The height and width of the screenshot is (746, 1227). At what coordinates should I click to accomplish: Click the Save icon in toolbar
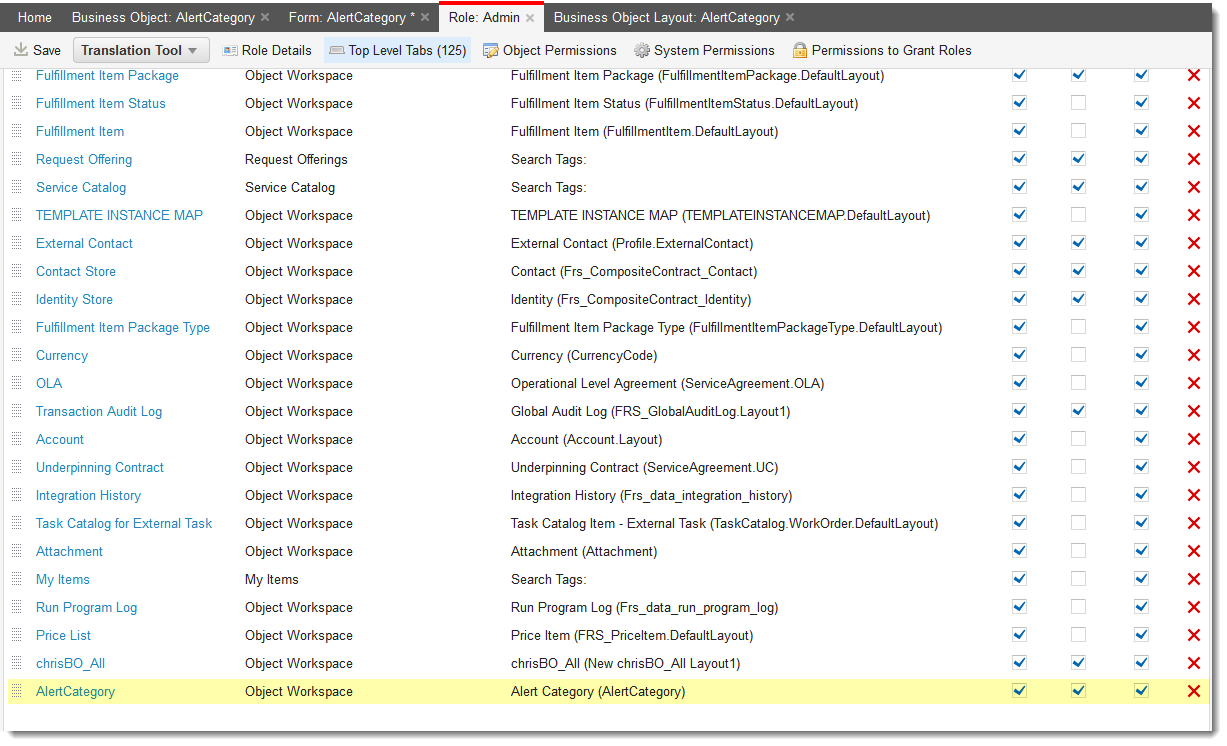(21, 50)
